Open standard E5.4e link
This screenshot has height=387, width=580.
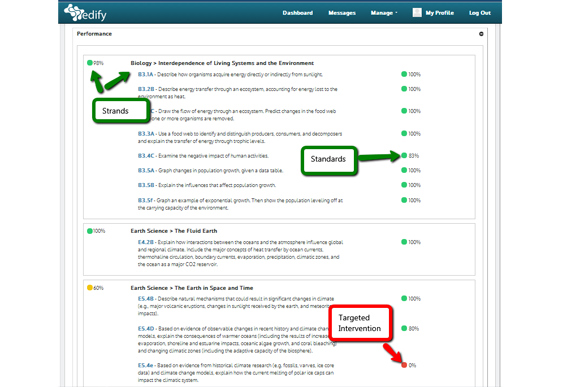point(145,365)
